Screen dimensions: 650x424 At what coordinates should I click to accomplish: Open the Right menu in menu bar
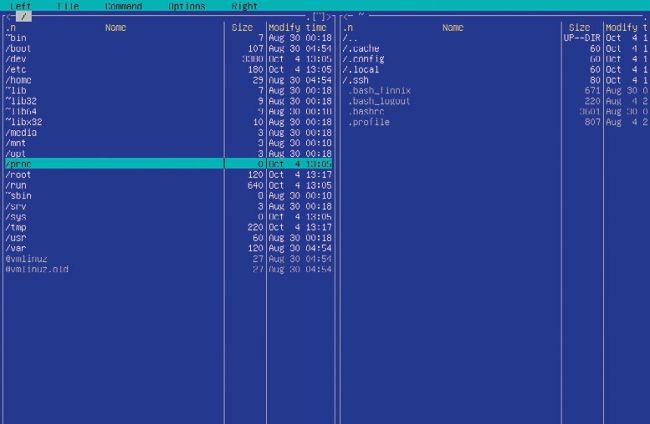(244, 6)
